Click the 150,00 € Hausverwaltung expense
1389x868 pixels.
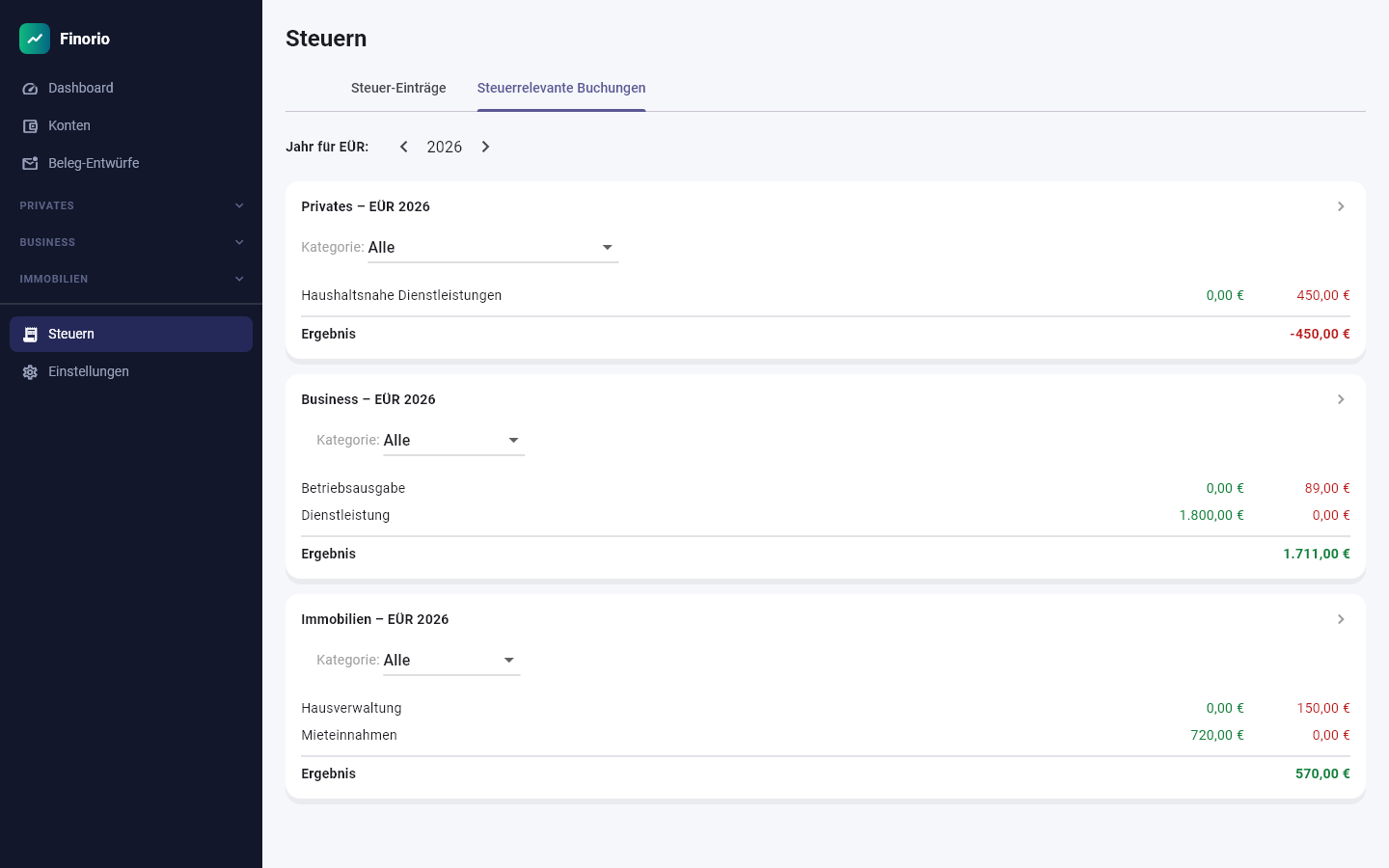click(1323, 708)
